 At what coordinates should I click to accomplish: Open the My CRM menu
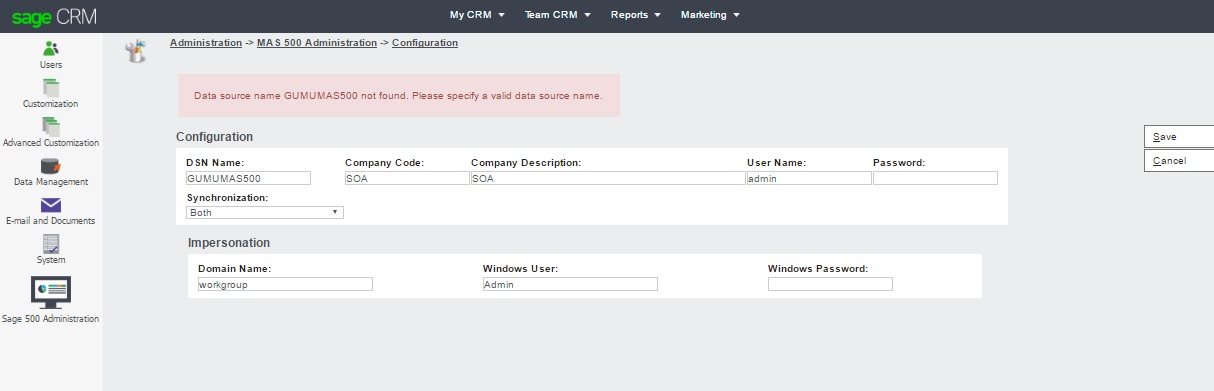coord(477,15)
